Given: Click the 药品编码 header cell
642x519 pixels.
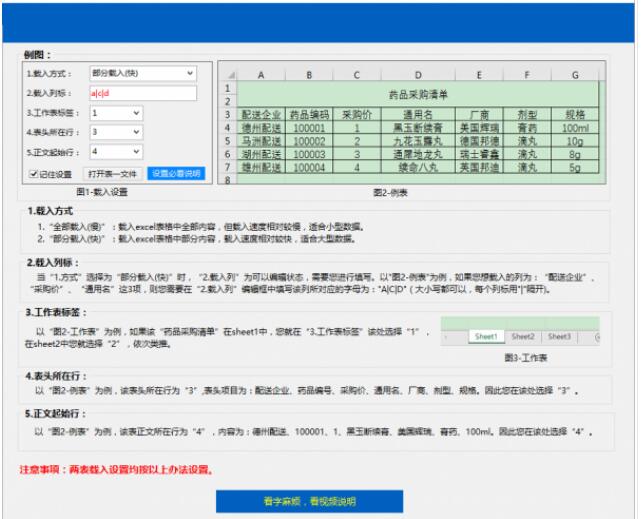Looking at the screenshot, I should 309,115.
